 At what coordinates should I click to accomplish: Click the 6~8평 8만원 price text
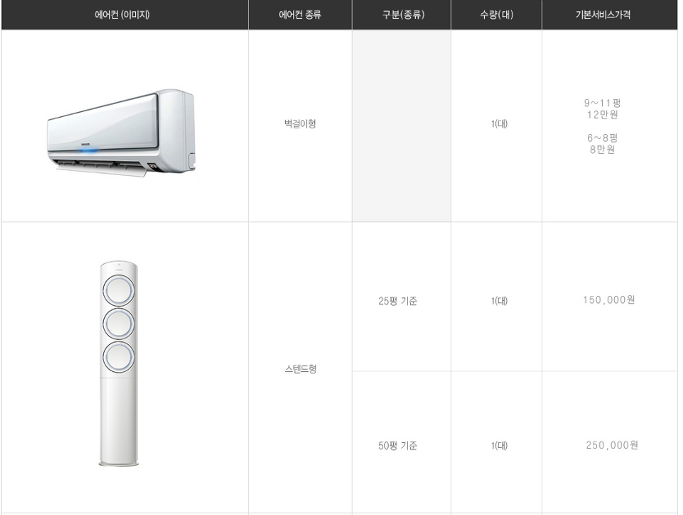coord(602,144)
